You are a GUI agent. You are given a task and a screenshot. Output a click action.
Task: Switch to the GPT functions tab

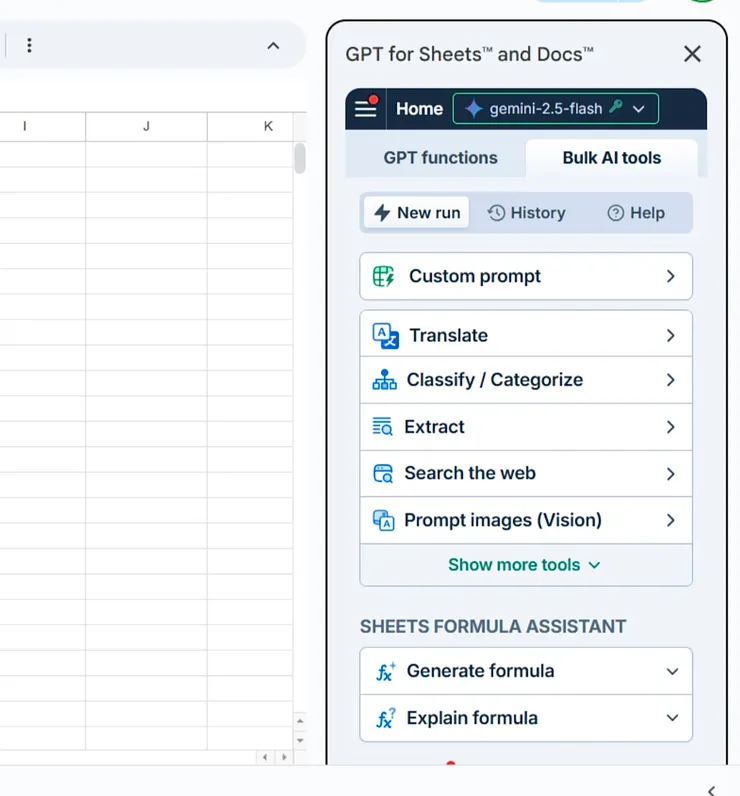tap(440, 158)
